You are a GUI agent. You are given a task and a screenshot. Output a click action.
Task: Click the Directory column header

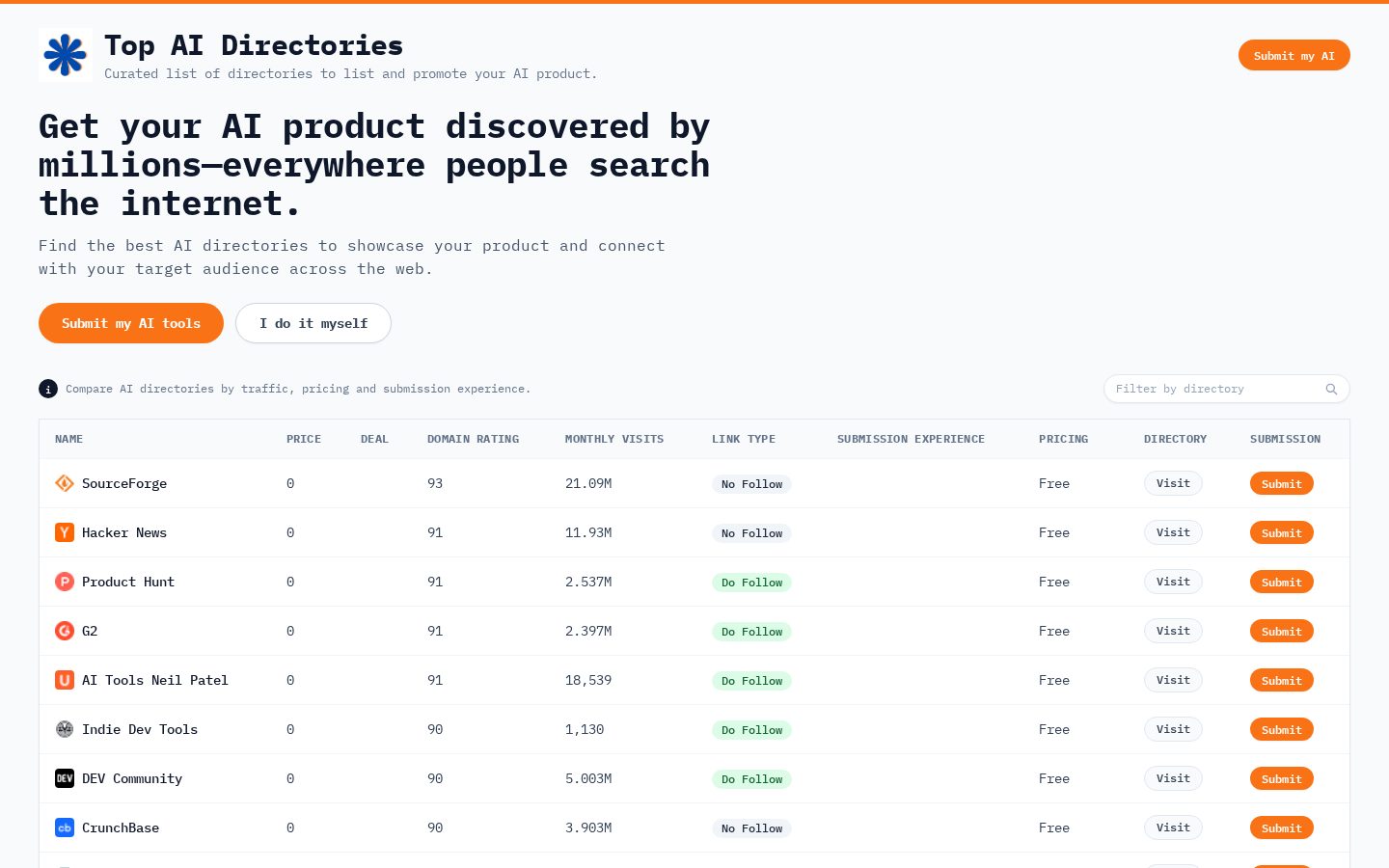[1175, 439]
